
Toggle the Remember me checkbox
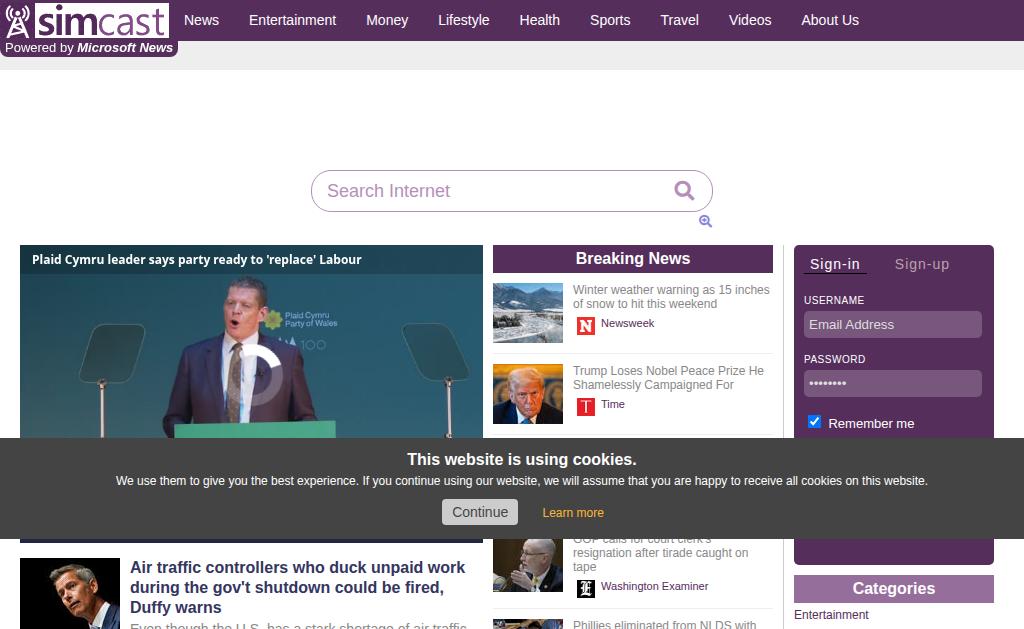click(814, 422)
